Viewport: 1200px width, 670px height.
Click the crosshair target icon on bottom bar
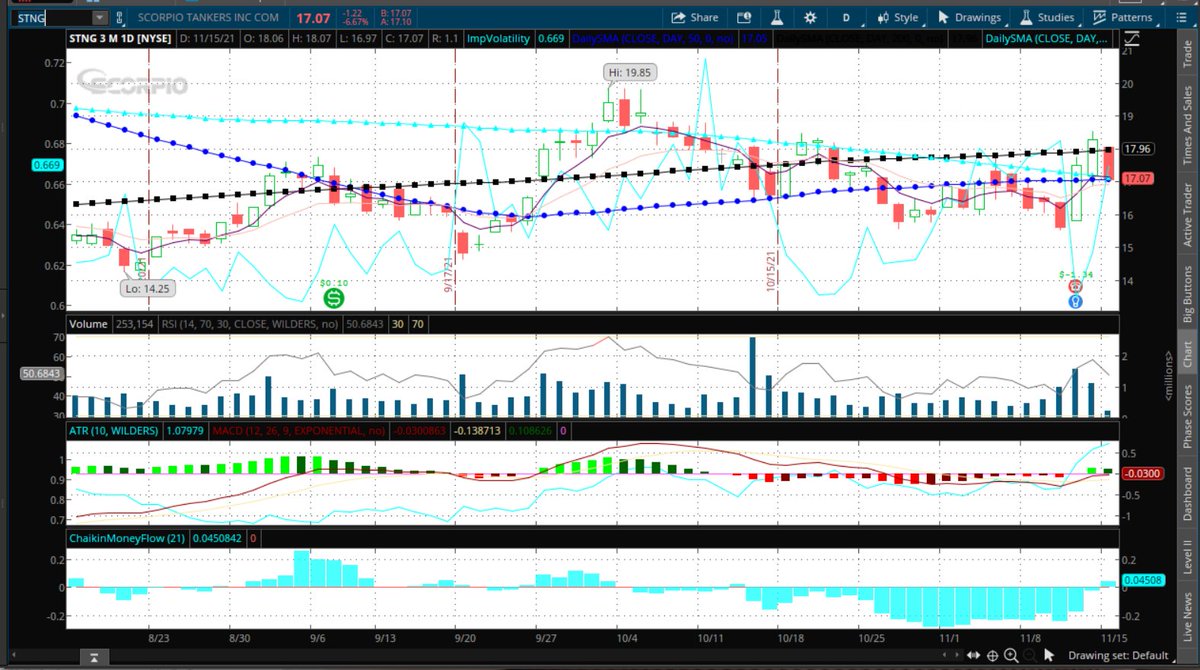pos(992,656)
